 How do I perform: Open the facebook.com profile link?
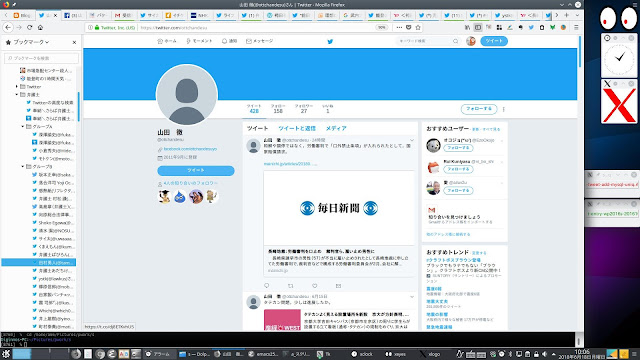point(190,149)
